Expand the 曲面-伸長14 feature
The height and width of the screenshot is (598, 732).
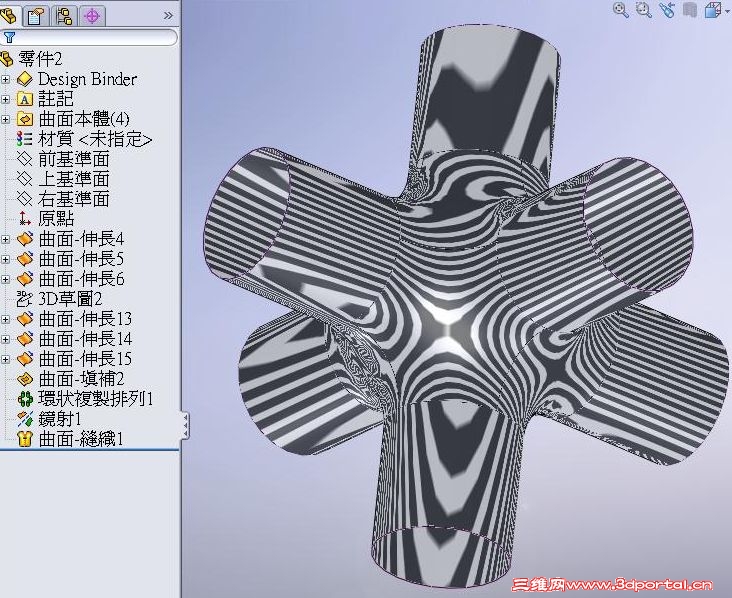point(6,339)
